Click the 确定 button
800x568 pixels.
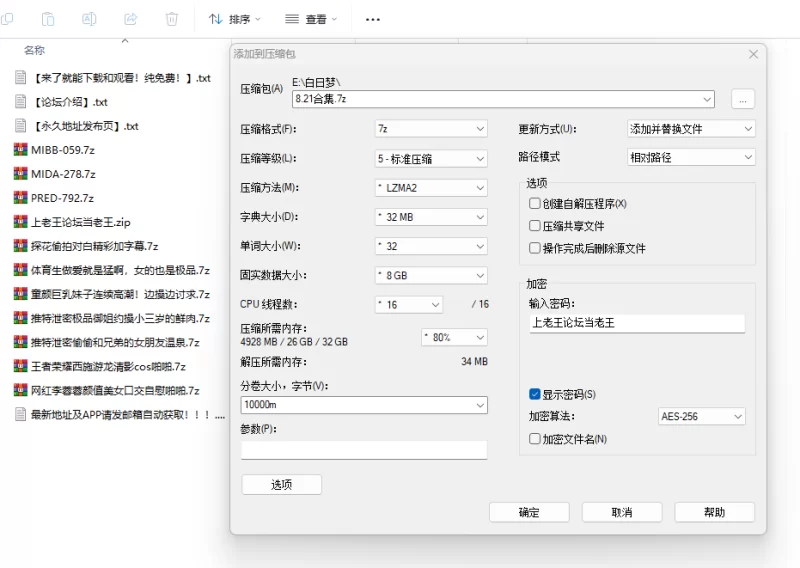click(x=529, y=512)
